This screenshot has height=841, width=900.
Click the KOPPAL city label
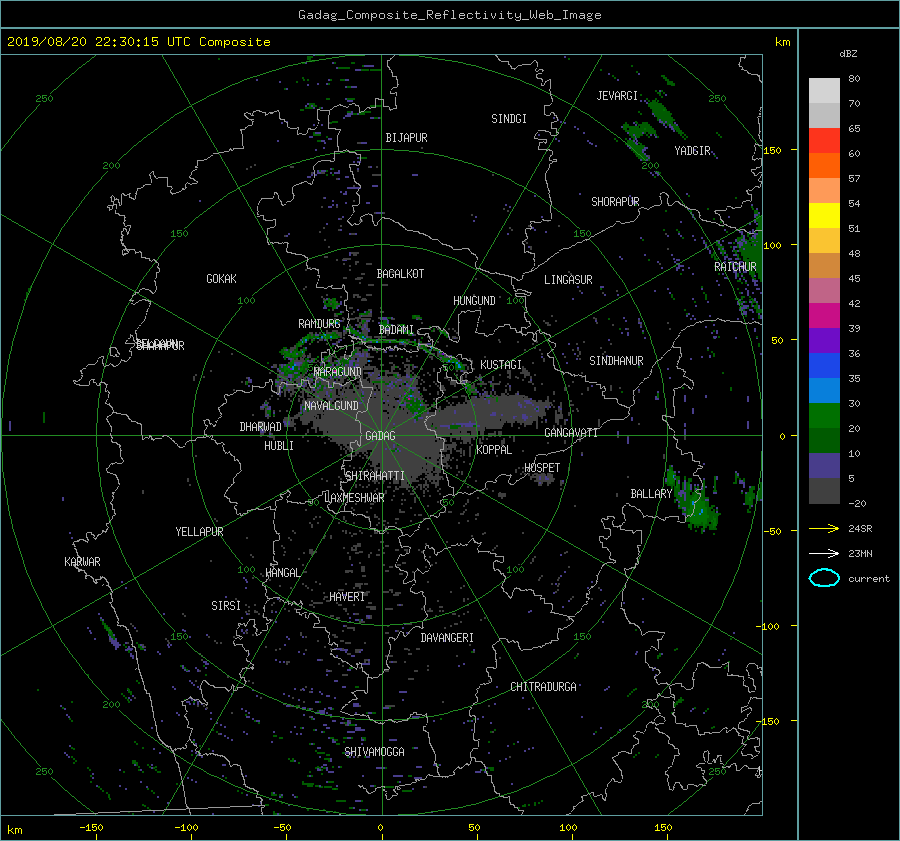tap(494, 450)
